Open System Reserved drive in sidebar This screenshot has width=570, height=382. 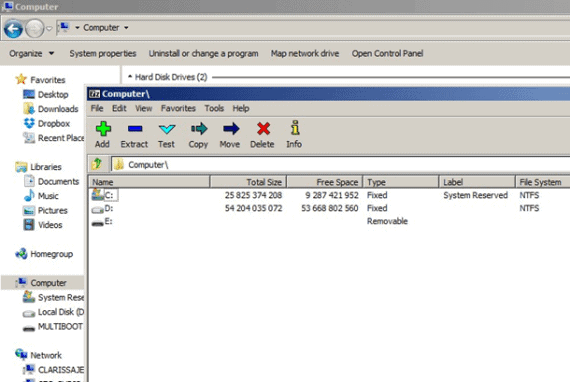53,297
